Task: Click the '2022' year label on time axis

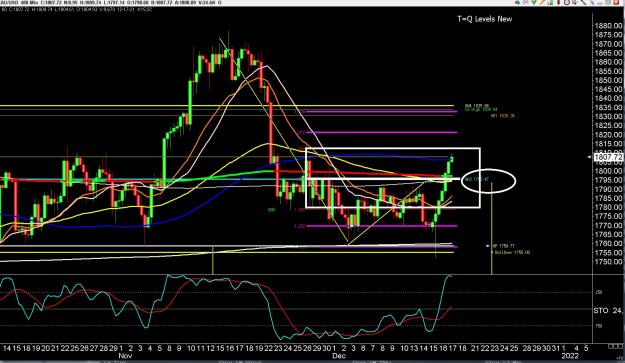Action: click(569, 355)
